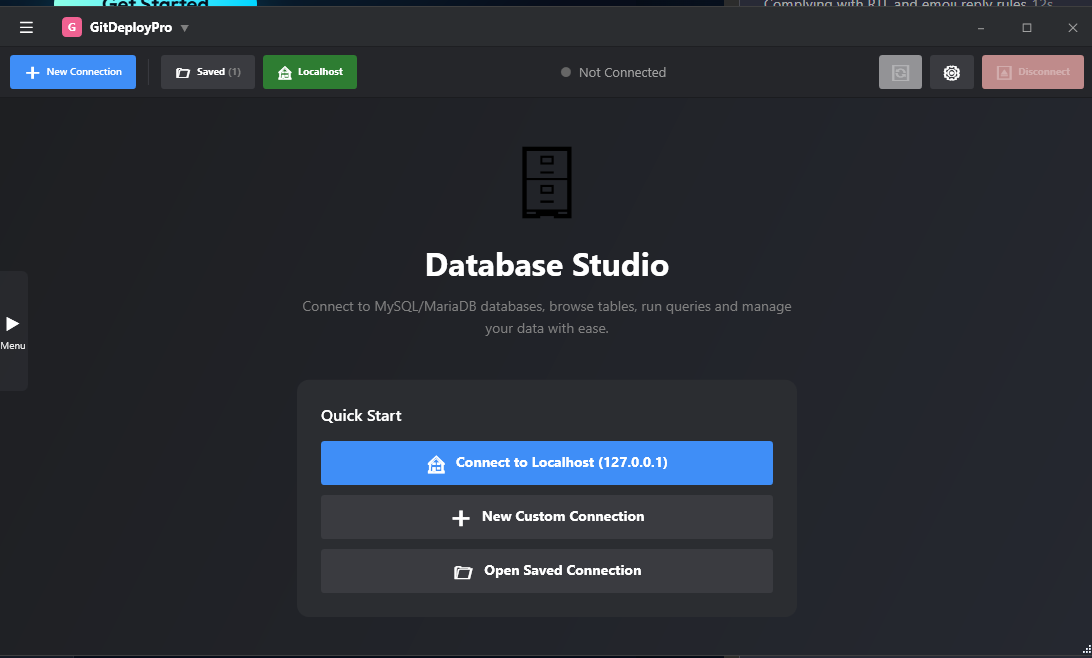
Task: Click the refresh connection icon
Action: [x=900, y=72]
